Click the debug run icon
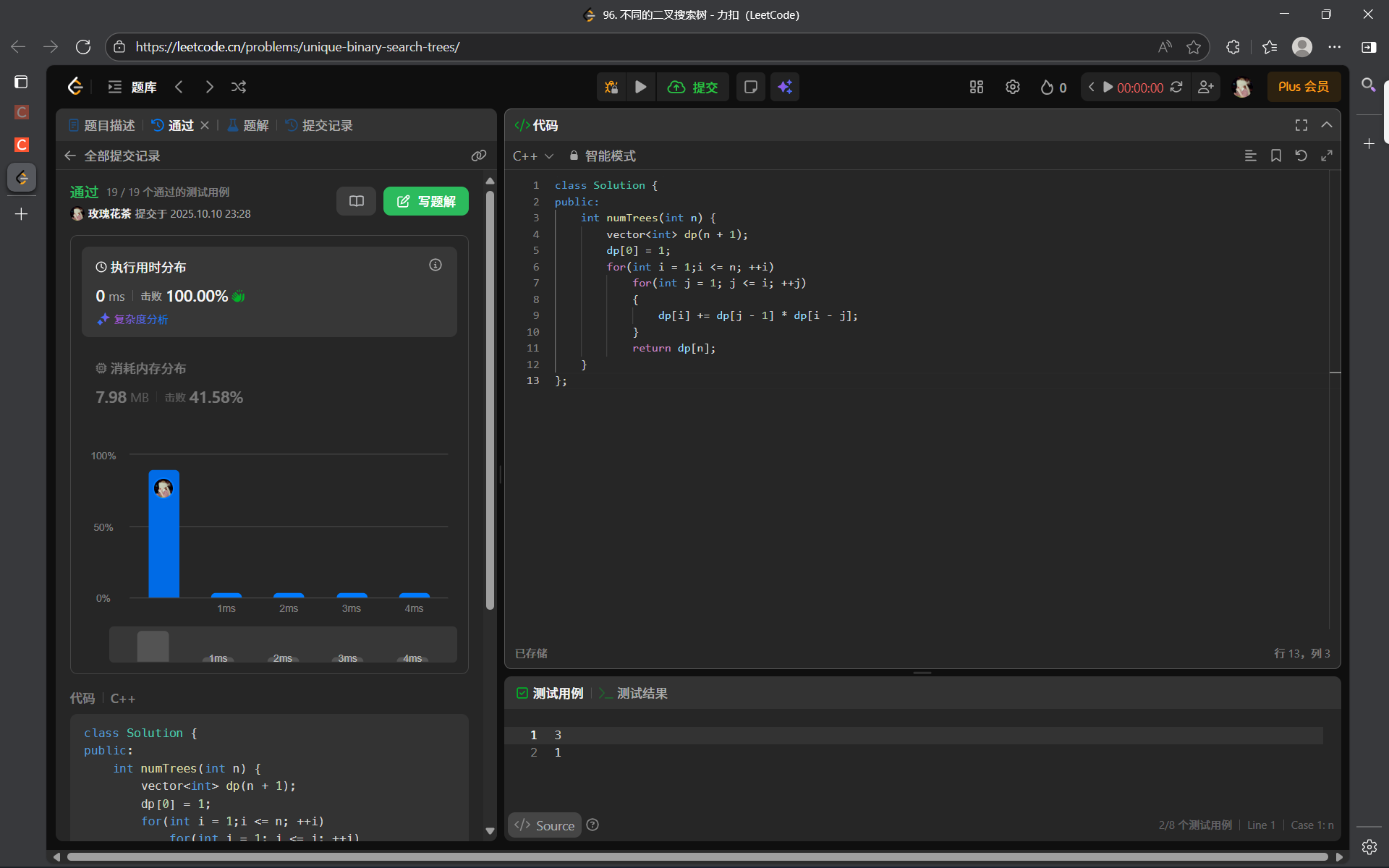The image size is (1389, 868). click(x=611, y=87)
